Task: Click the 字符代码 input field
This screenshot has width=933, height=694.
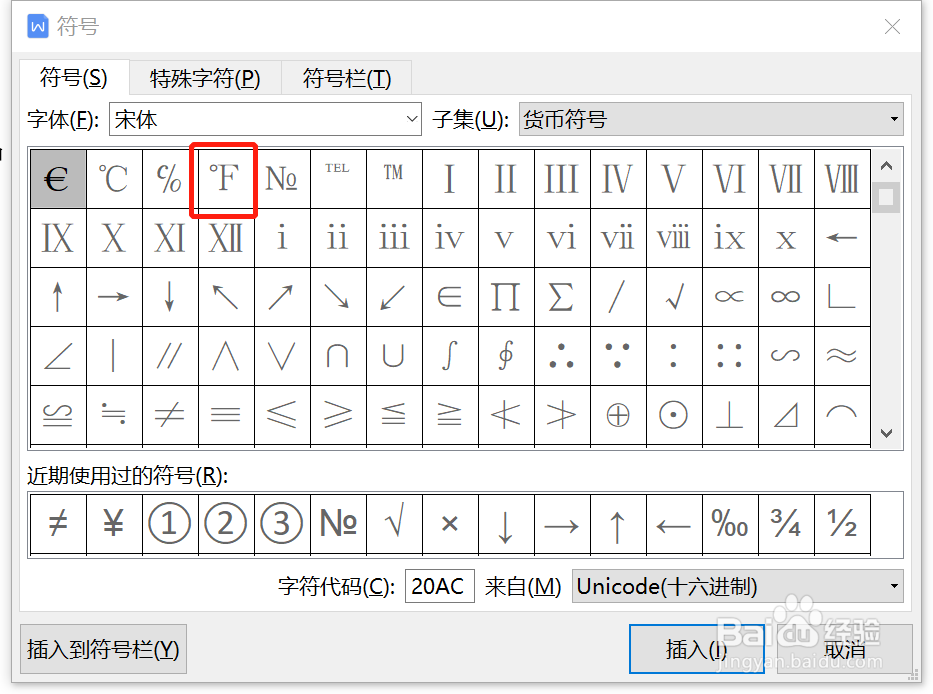Action: click(x=439, y=586)
